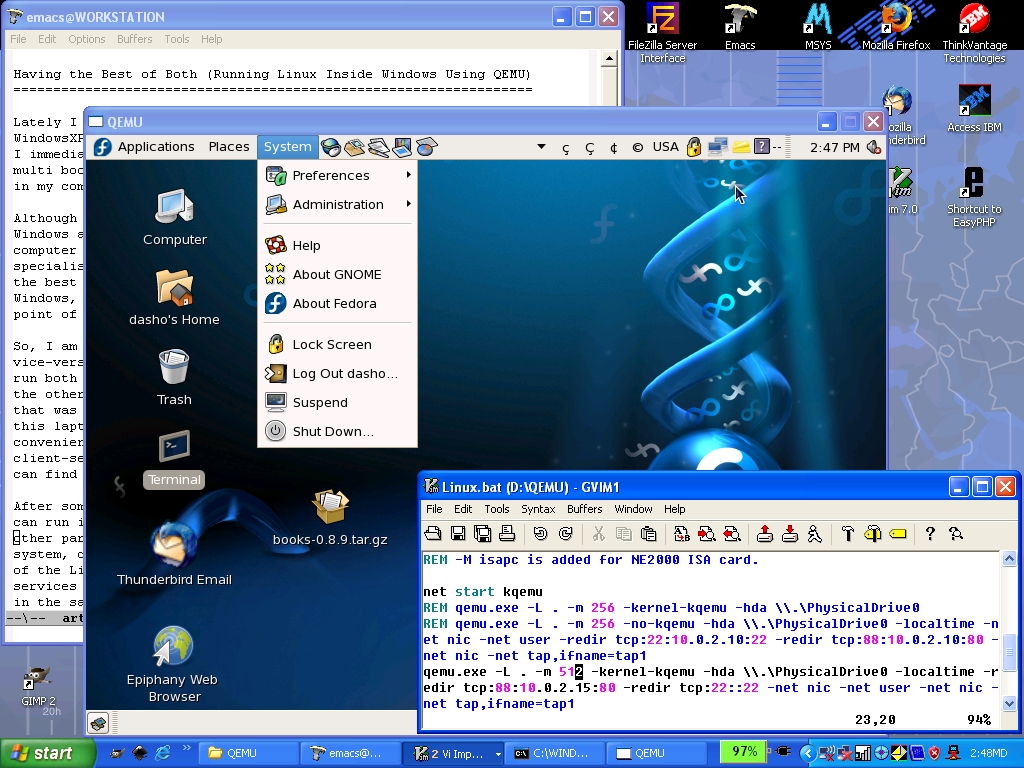
Task: Click the Windows Start button
Action: [x=47, y=753]
